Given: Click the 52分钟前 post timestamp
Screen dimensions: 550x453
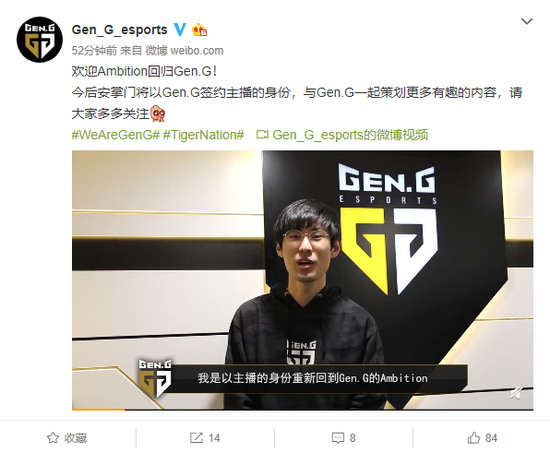Looking at the screenshot, I should pyautogui.click(x=94, y=51).
